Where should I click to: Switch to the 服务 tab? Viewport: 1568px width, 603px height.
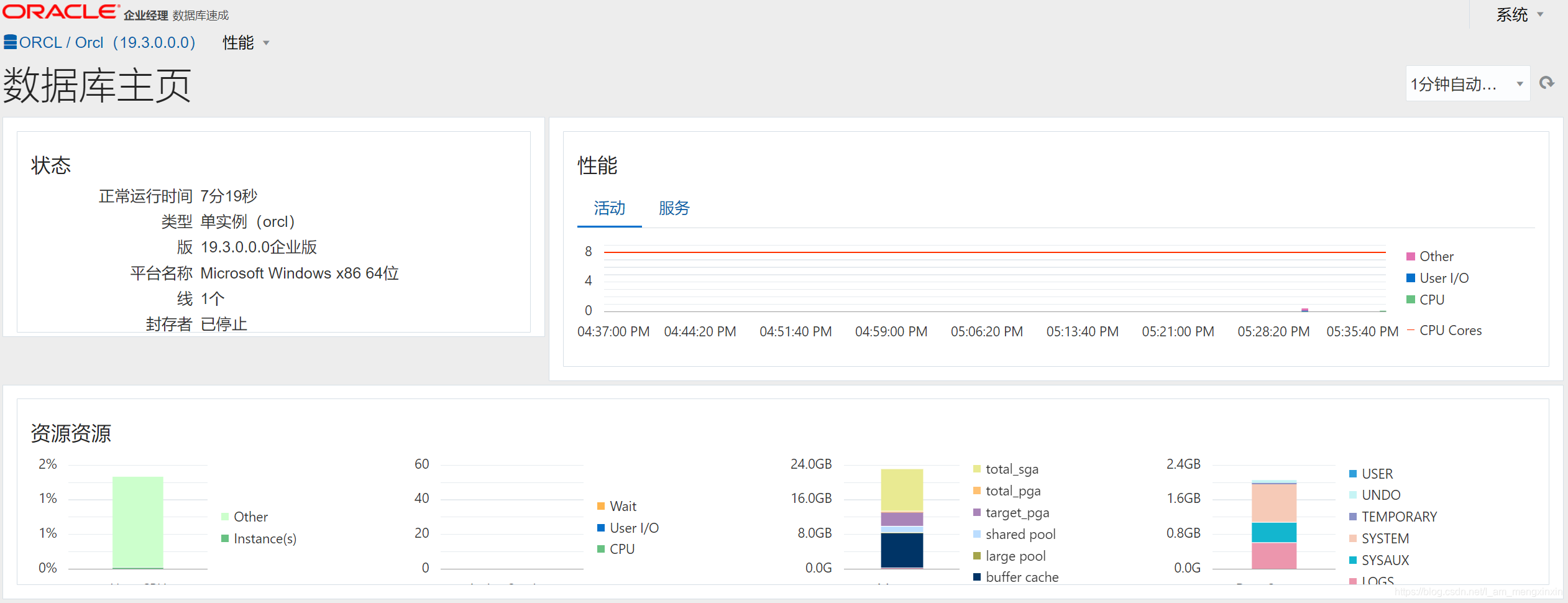pos(674,208)
